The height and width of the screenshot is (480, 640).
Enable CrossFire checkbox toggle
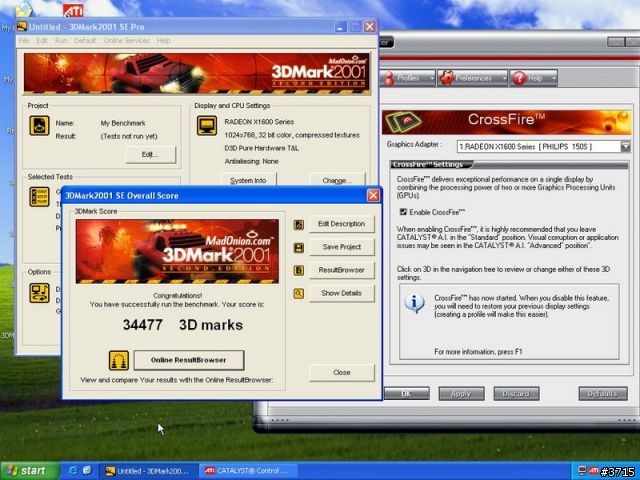pos(403,212)
